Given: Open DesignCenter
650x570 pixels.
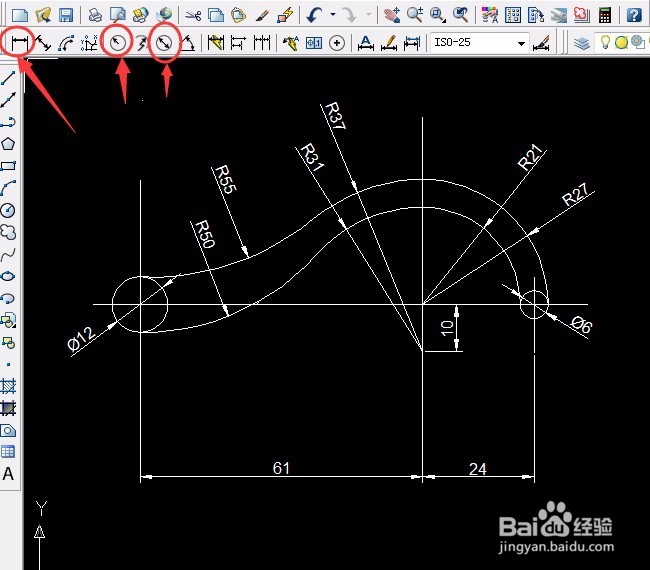Looking at the screenshot, I should pyautogui.click(x=513, y=15).
